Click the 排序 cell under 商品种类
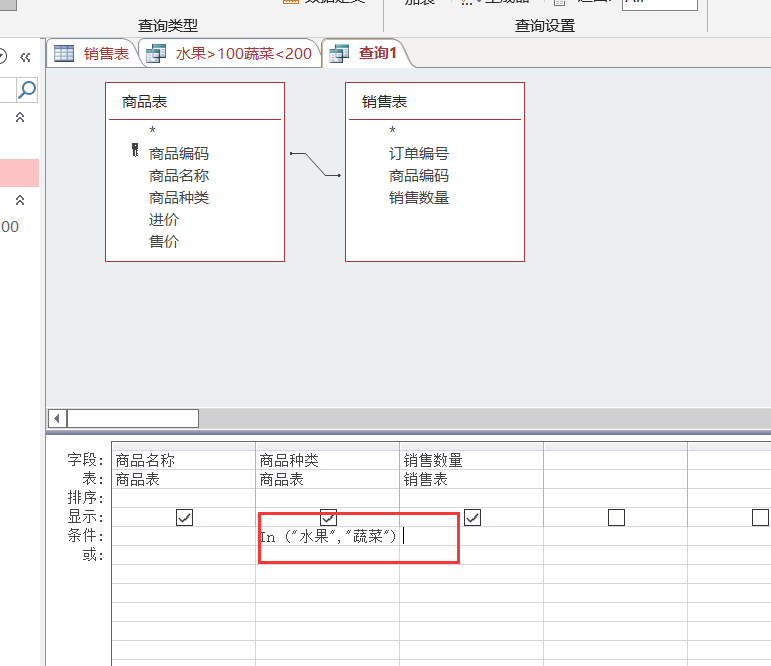The width and height of the screenshot is (771, 666). (x=327, y=498)
